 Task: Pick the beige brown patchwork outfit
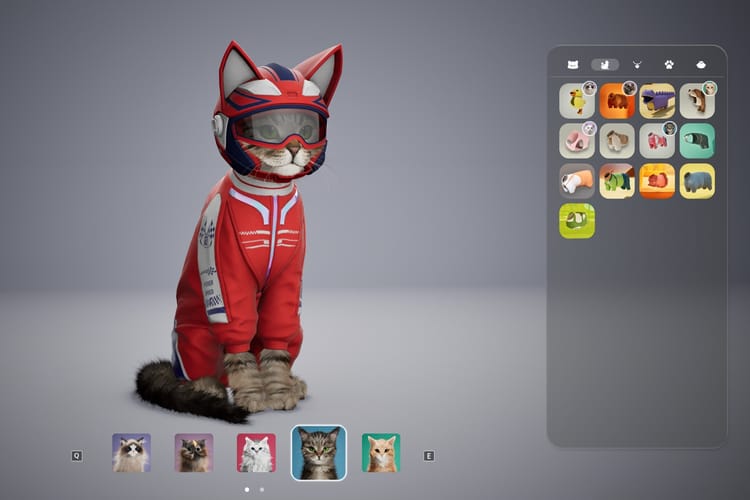617,141
